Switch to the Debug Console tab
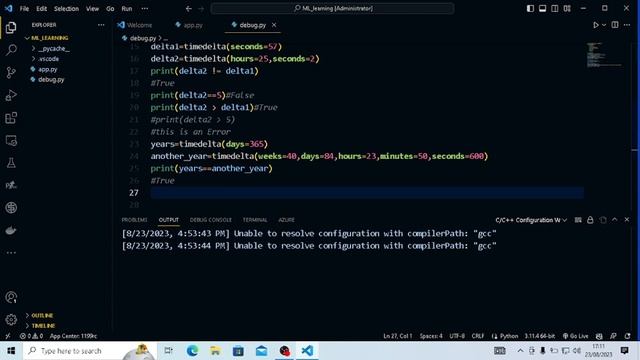 point(211,220)
